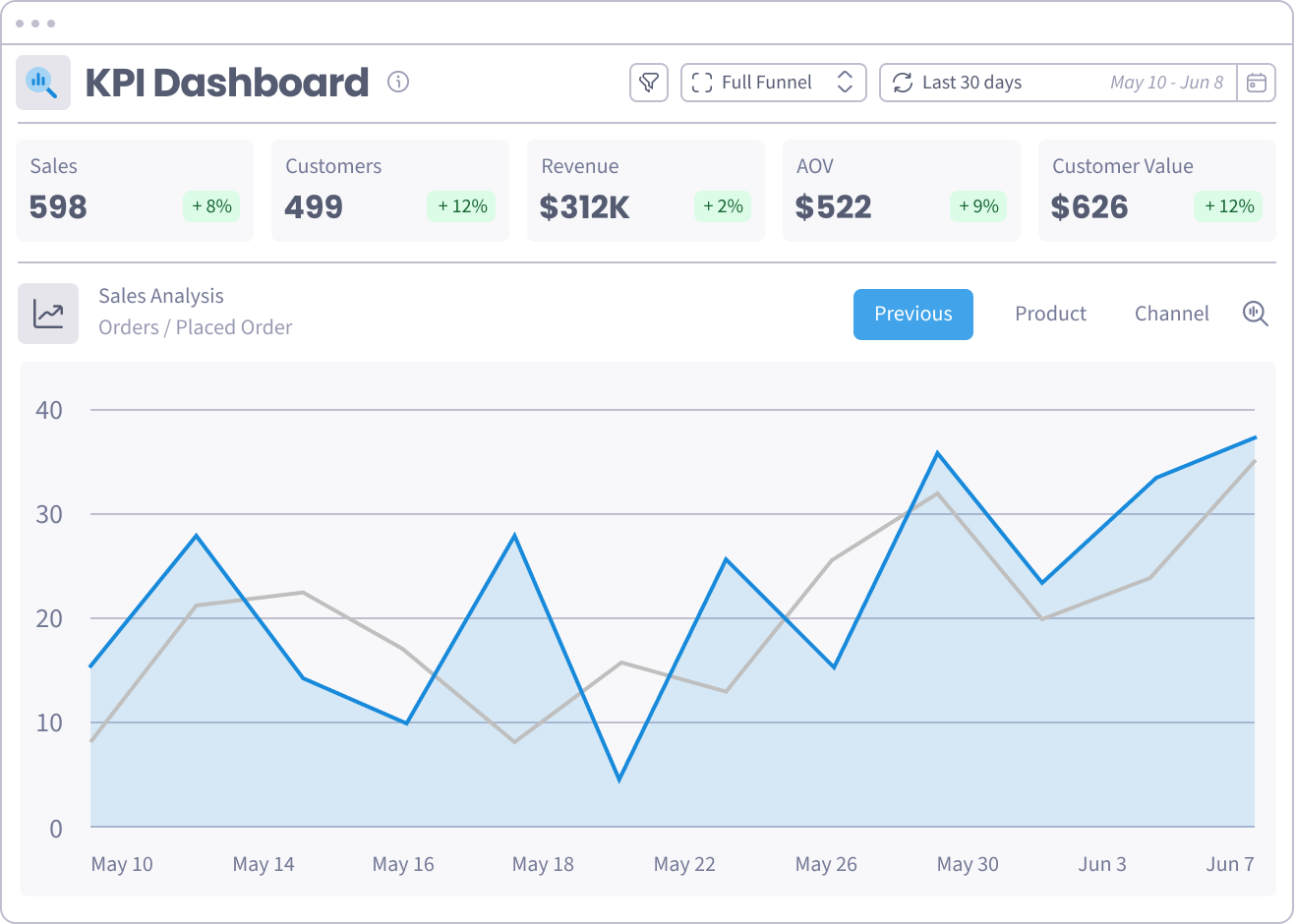Click the chart search magnifier icon
Viewport: 1294px width, 924px height.
[x=1255, y=314]
